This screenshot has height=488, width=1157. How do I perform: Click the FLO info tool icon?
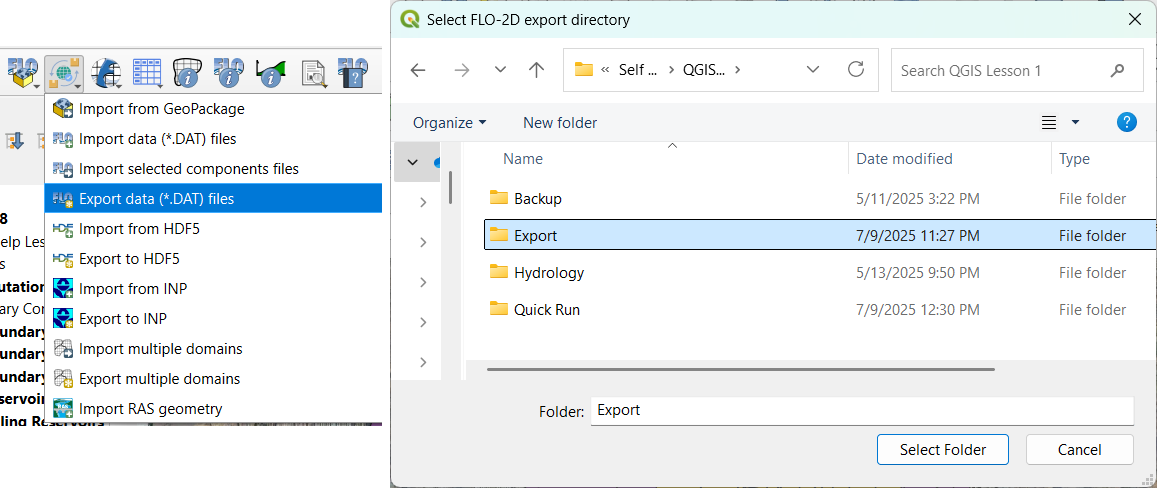229,73
